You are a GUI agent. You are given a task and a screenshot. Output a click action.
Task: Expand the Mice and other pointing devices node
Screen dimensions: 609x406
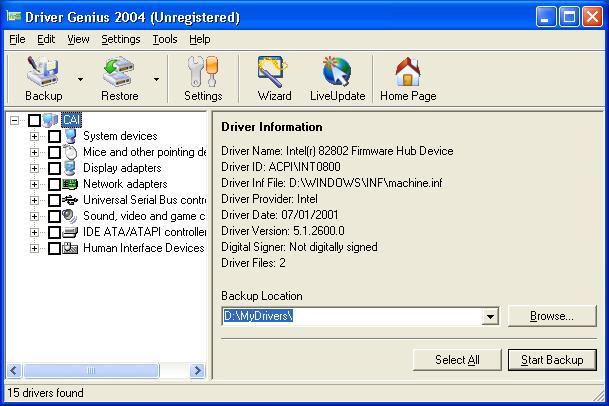(34, 152)
